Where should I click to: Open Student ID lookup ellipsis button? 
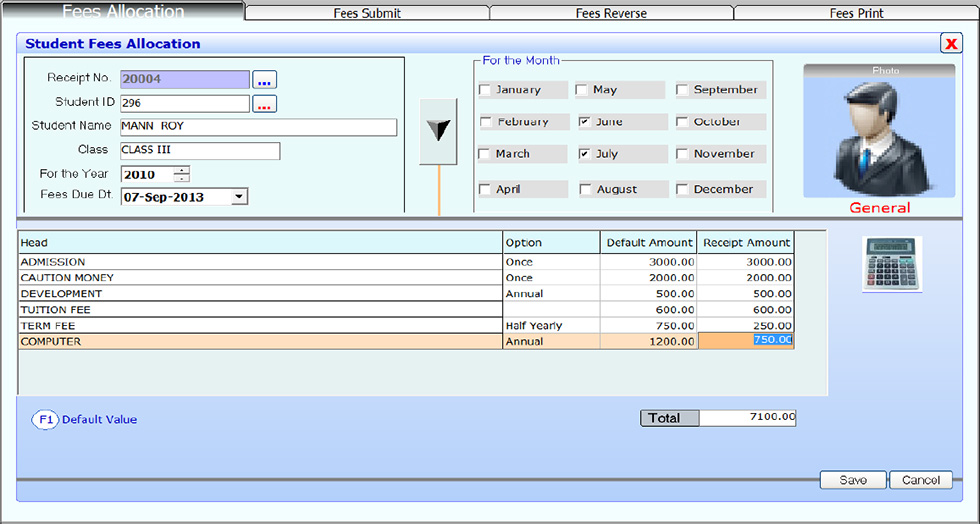coord(264,104)
